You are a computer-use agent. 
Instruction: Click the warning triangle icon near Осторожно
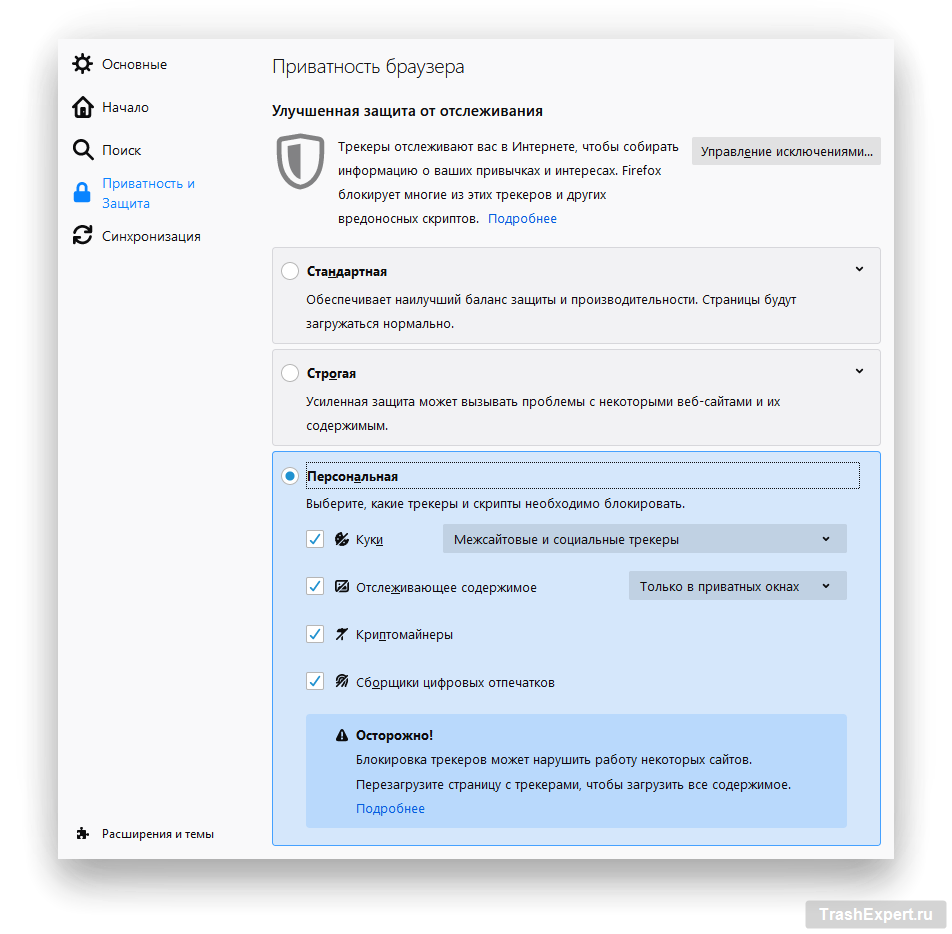342,735
